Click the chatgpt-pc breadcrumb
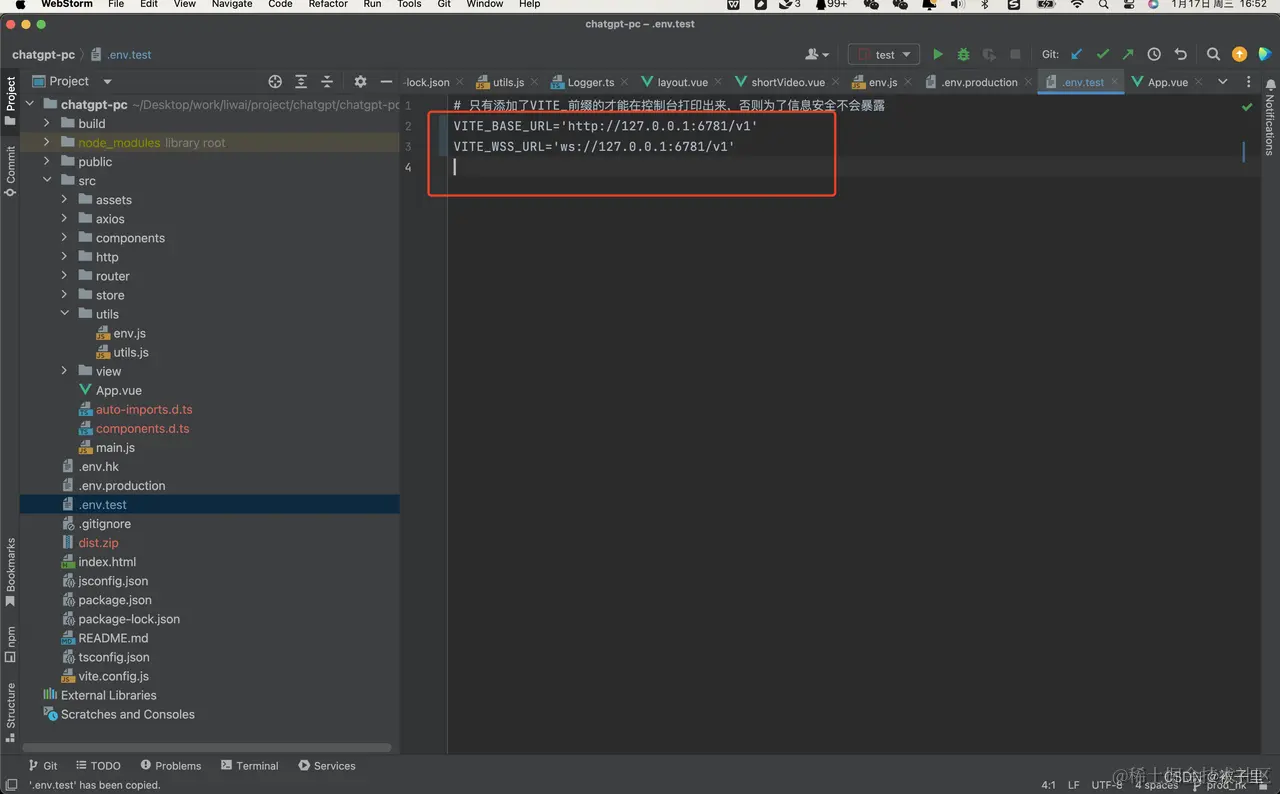 [x=42, y=55]
